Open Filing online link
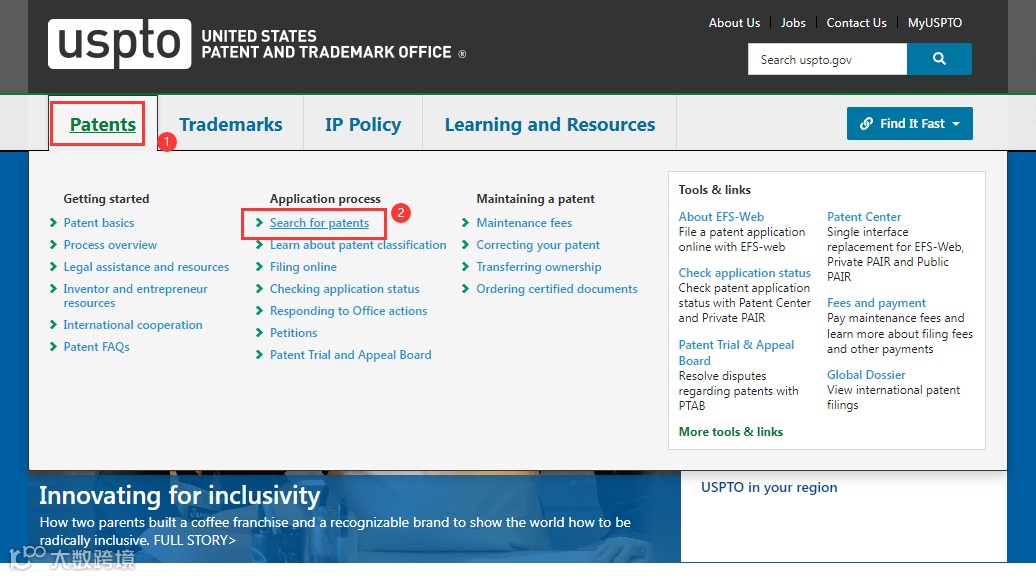1036x578 pixels. (x=303, y=267)
